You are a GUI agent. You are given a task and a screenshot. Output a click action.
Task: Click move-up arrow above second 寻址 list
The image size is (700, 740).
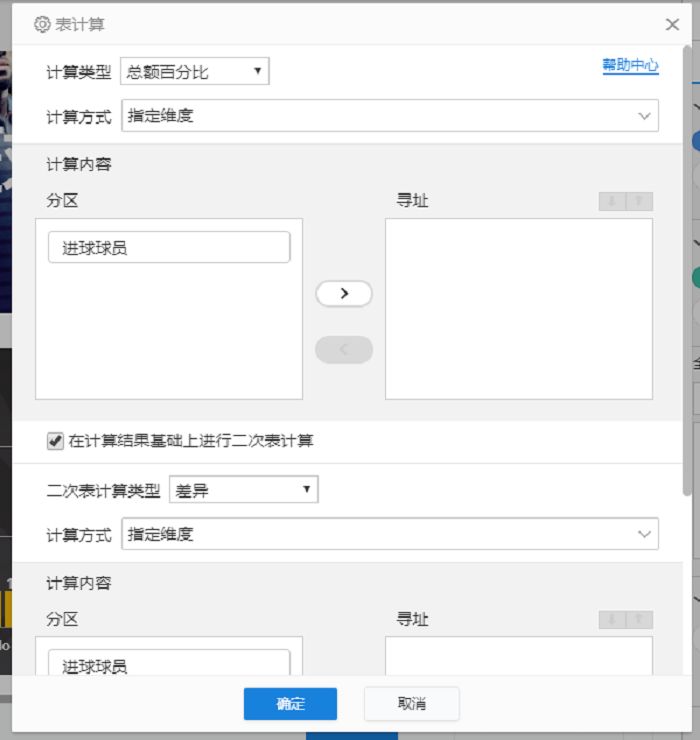[640, 620]
